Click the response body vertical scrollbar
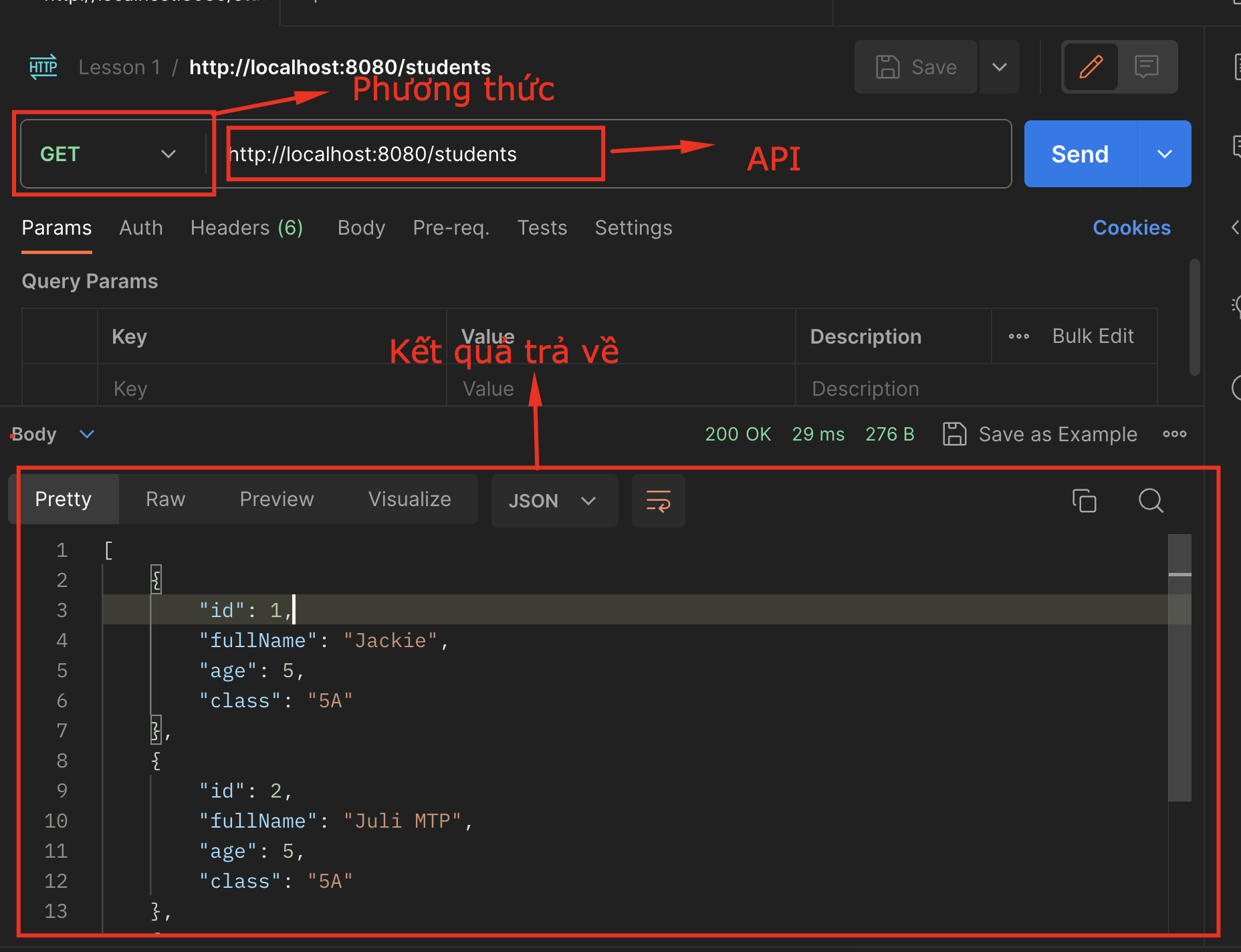Image resolution: width=1241 pixels, height=952 pixels. 1179,669
